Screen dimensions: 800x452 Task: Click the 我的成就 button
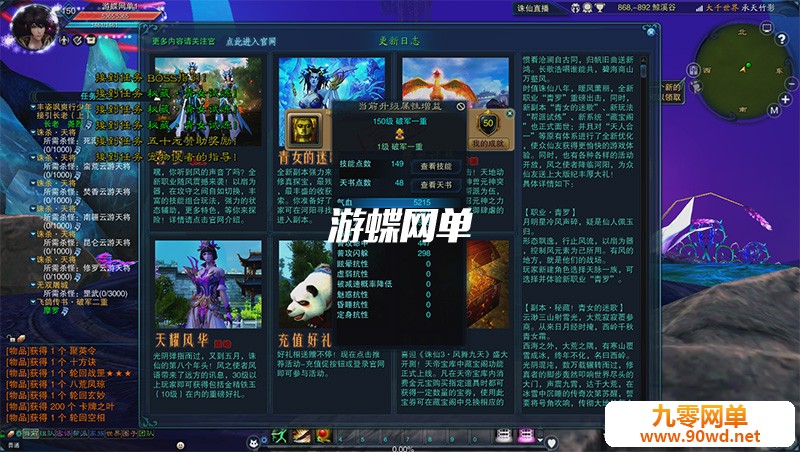488,144
